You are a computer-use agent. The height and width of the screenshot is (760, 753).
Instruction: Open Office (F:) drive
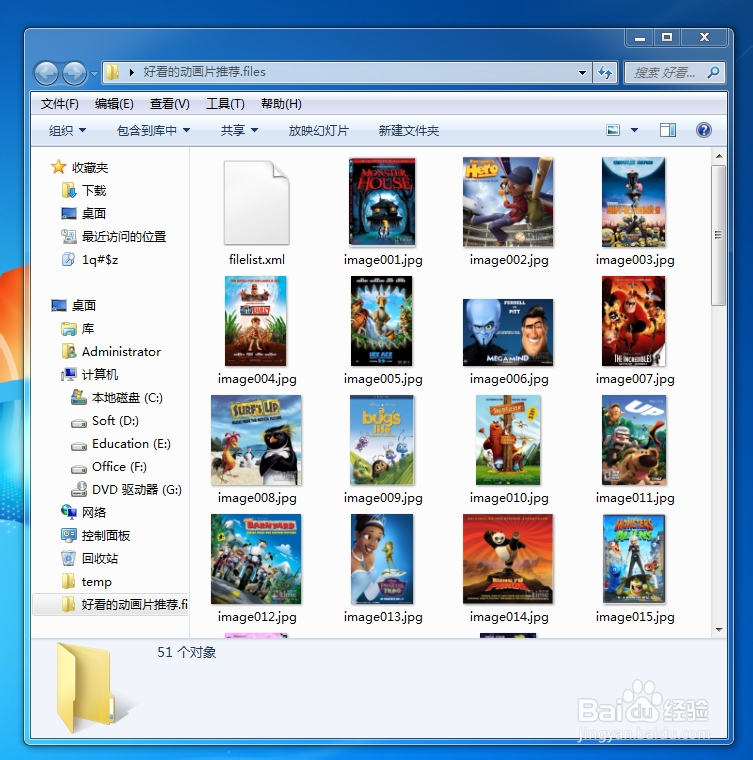click(x=109, y=467)
